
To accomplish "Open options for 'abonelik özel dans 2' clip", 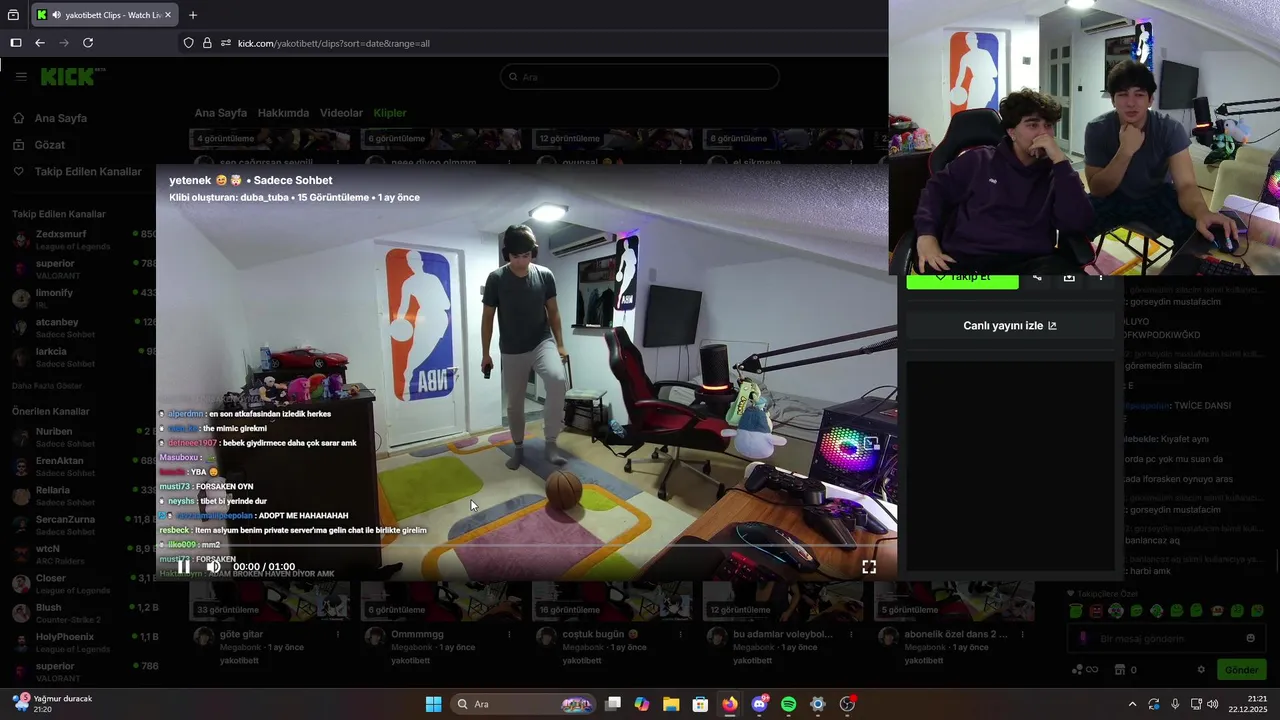I will tap(1024, 635).
